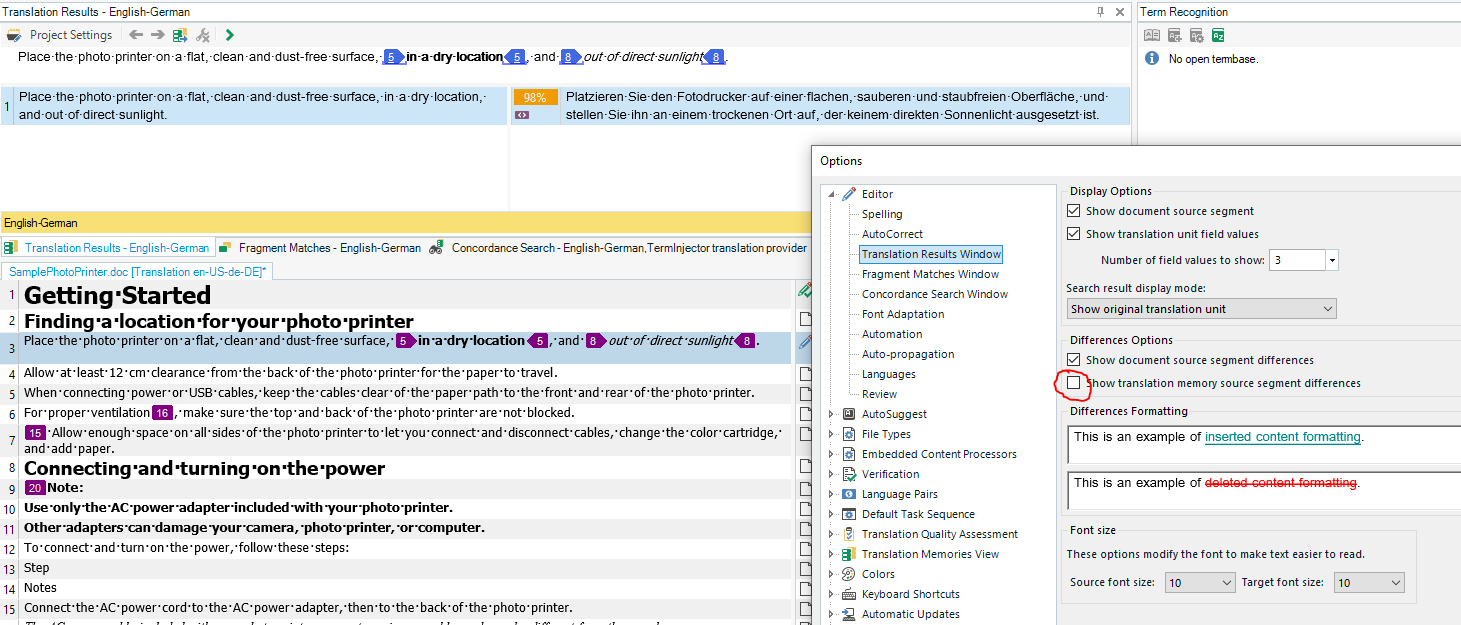Expand the Translation Memories View node
1461x625 pixels.
[x=831, y=554]
